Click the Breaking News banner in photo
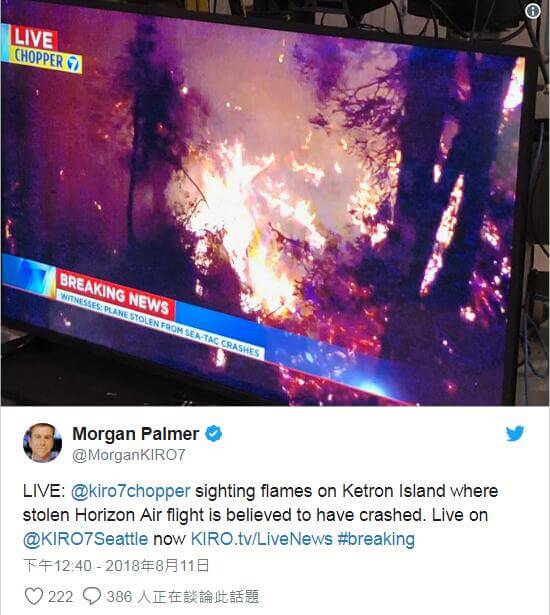The image size is (550, 615). click(x=115, y=294)
